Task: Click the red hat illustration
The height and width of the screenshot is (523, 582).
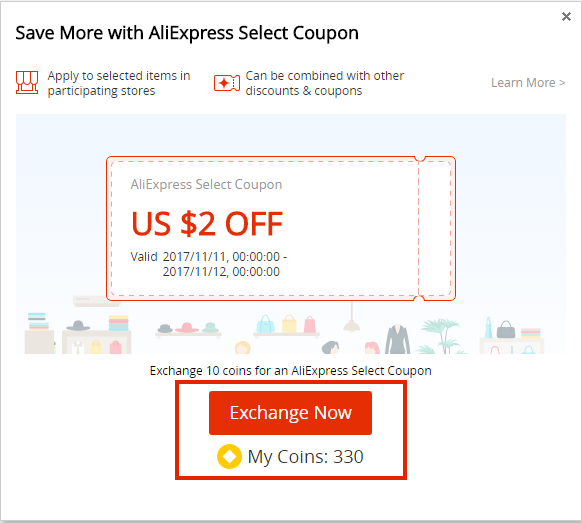Action: [187, 327]
